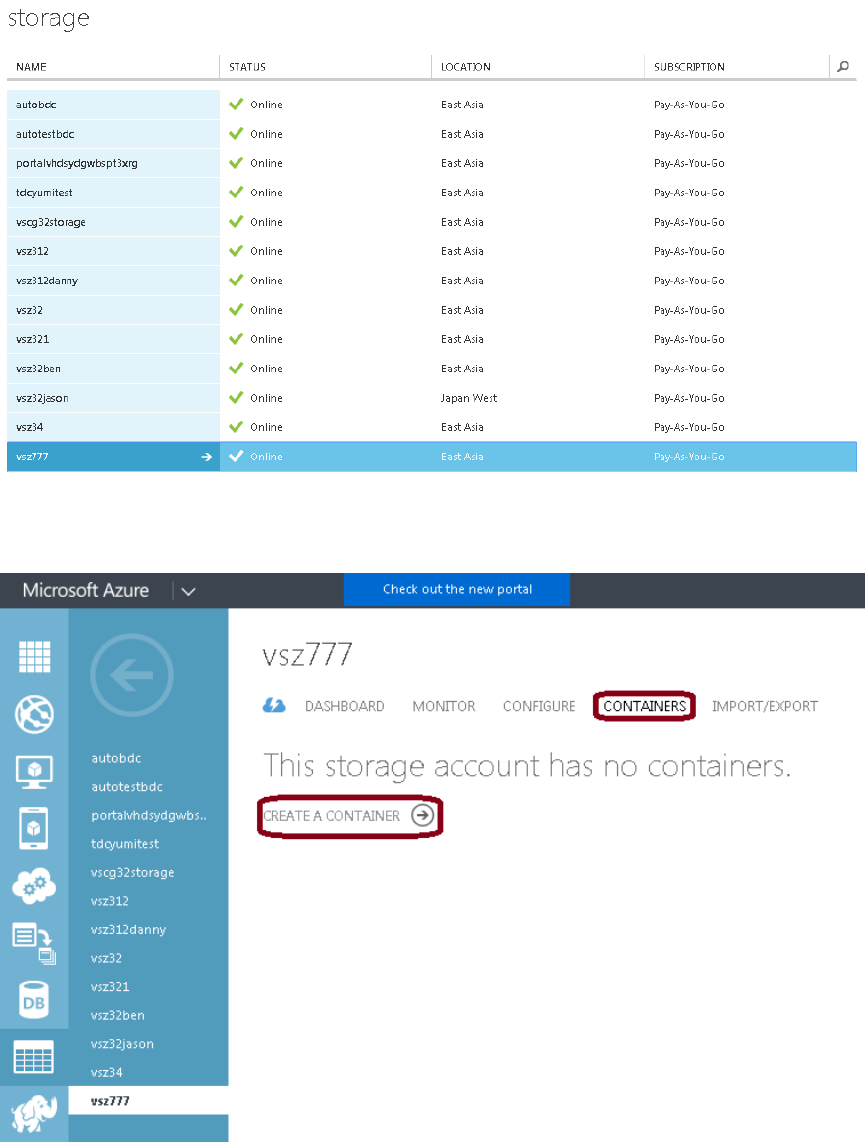Open the Storage table icon in sidebar

pos(34,1057)
